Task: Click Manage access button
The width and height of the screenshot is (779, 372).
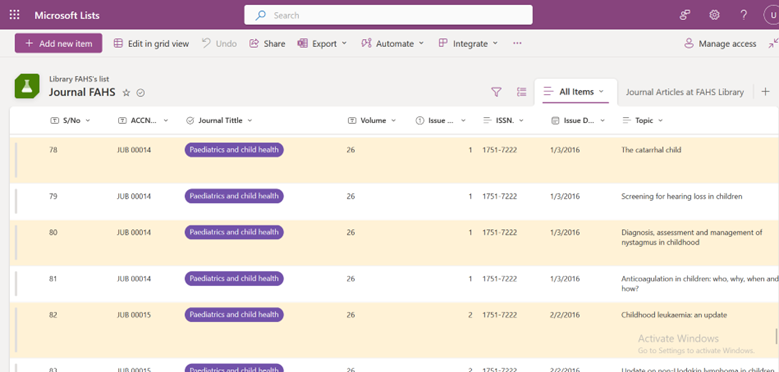Action: click(x=720, y=44)
